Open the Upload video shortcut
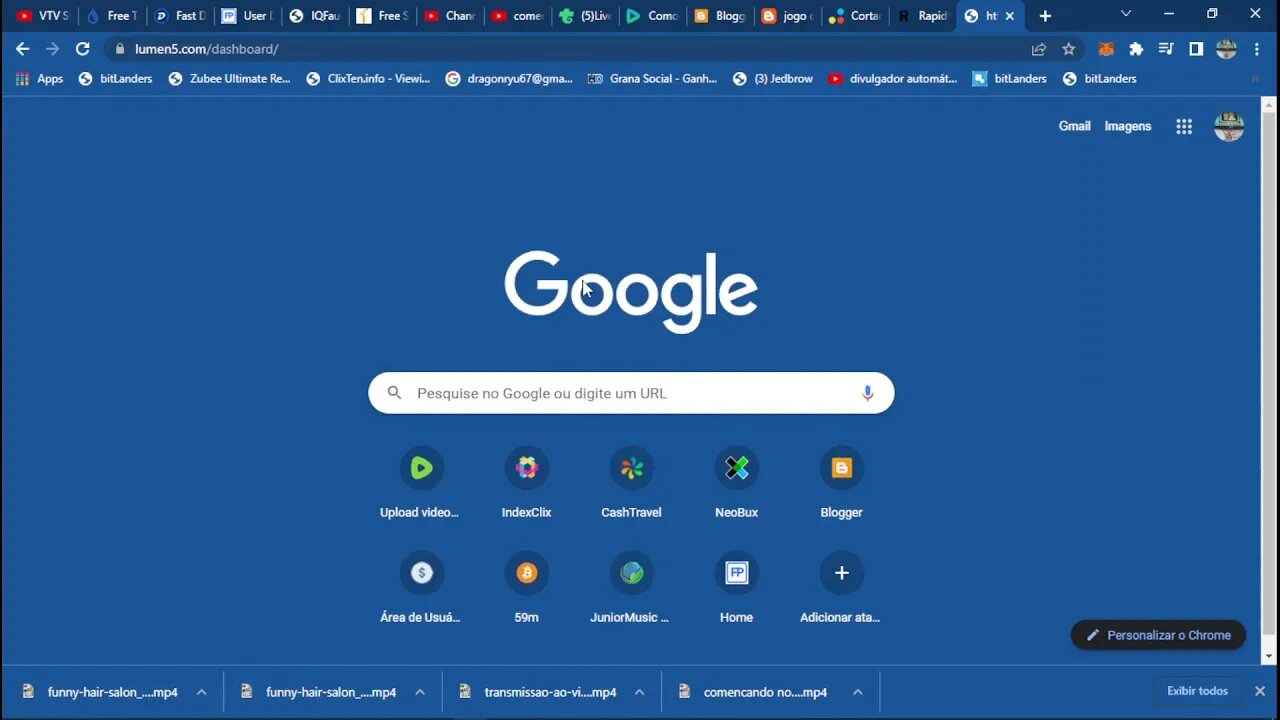The width and height of the screenshot is (1280, 720). [x=421, y=484]
